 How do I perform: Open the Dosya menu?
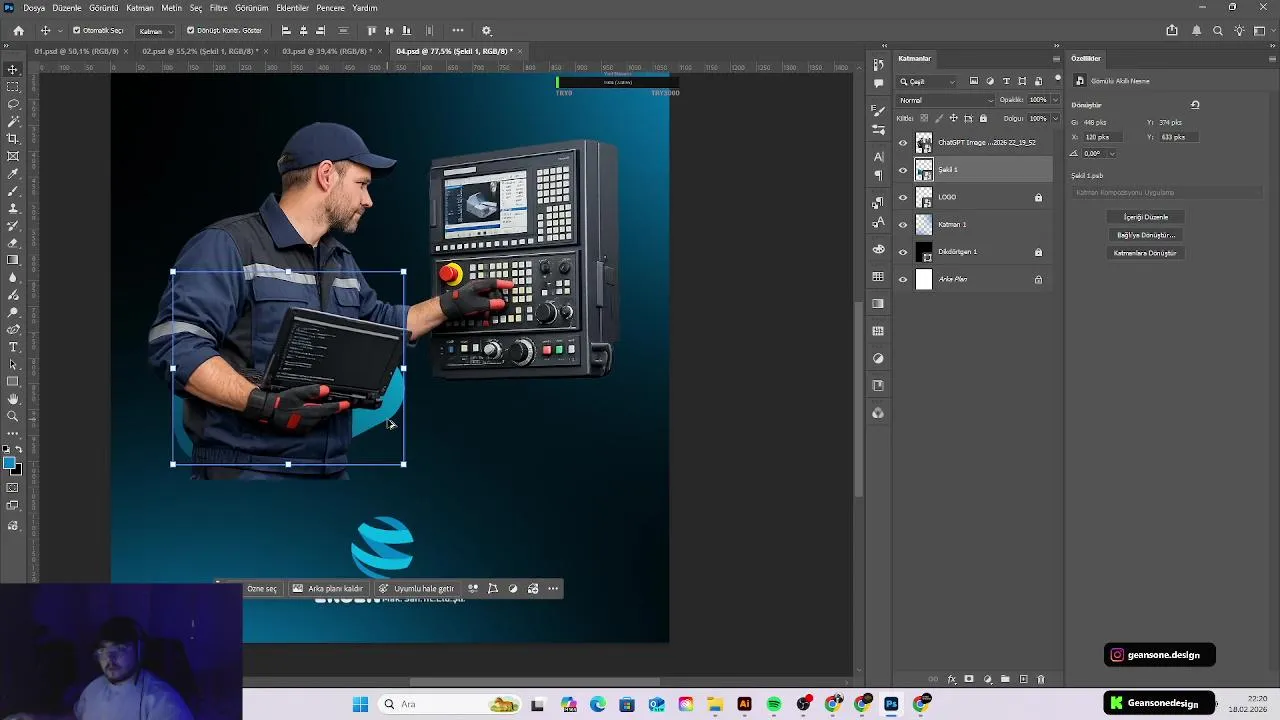click(x=34, y=8)
